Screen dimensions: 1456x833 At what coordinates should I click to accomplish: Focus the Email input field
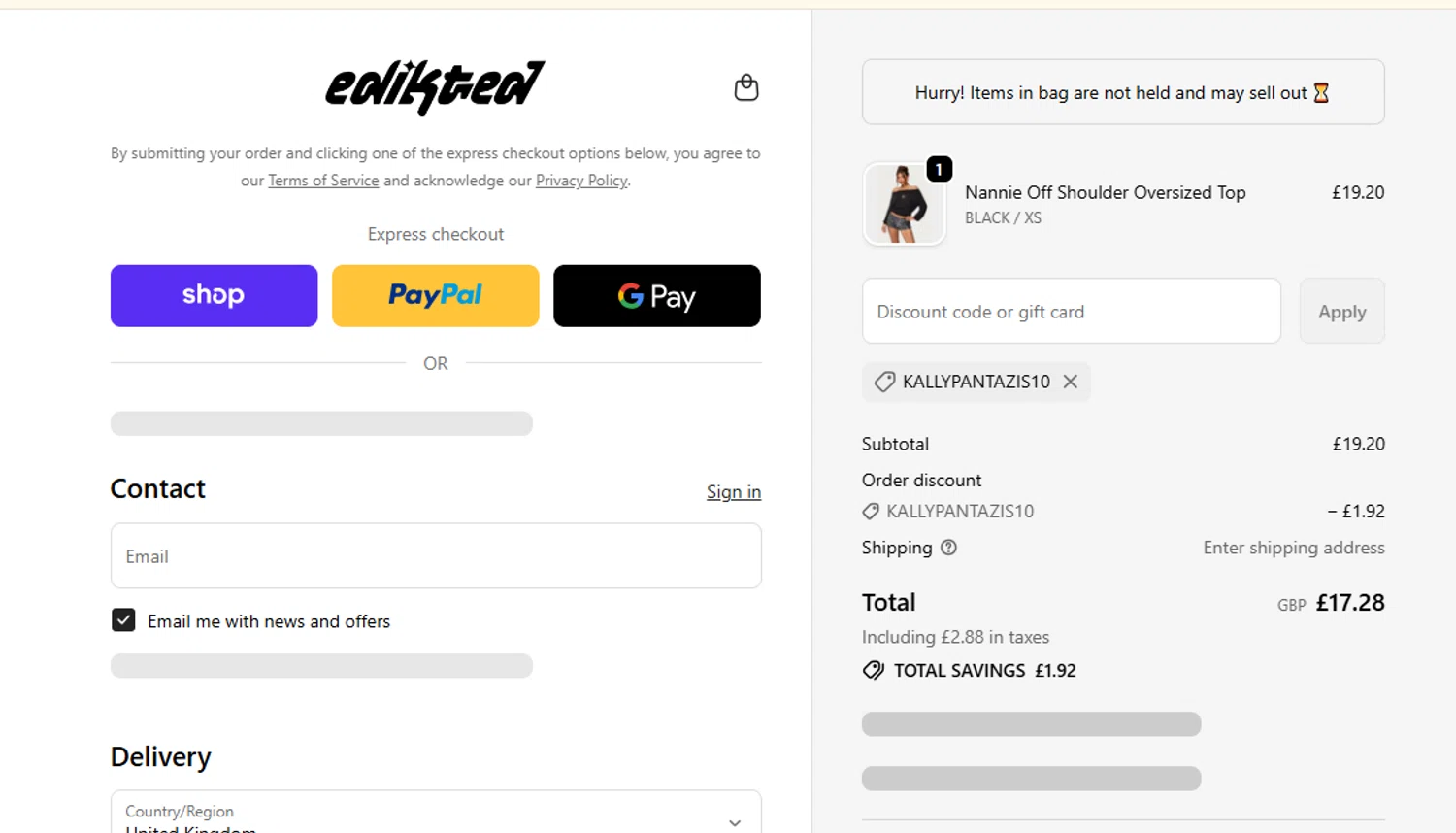(436, 556)
